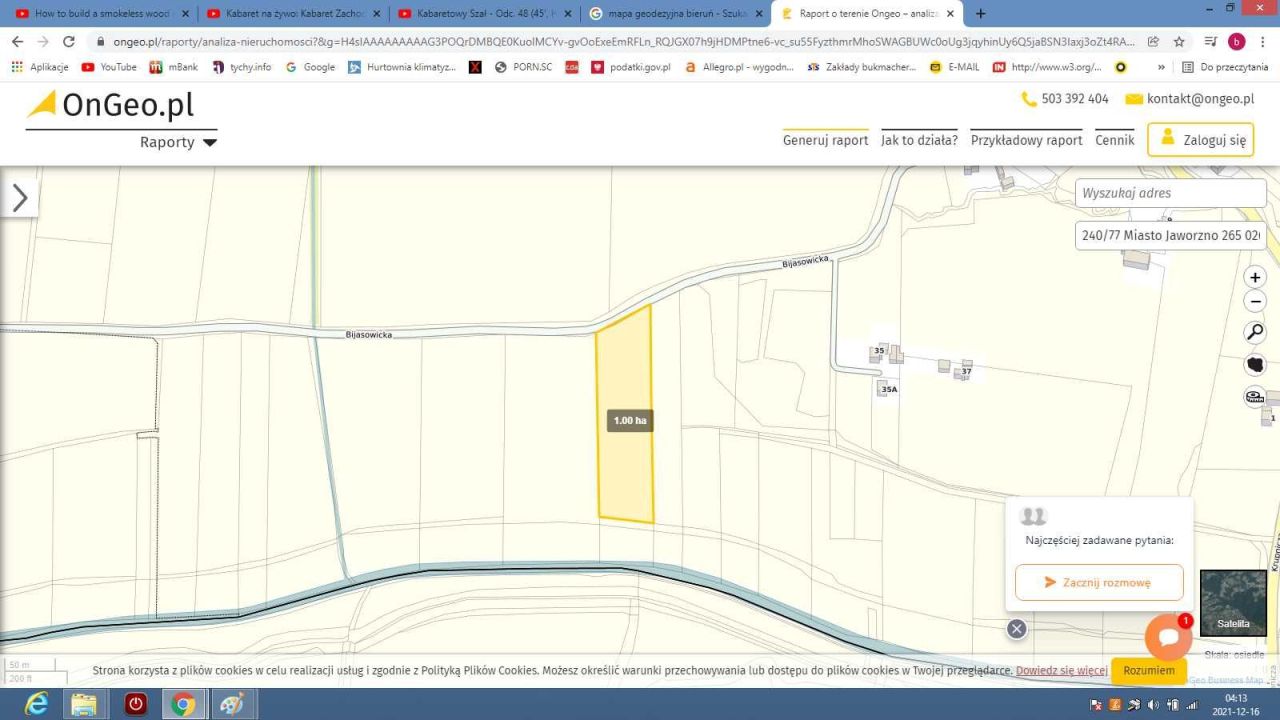Open Chrome from the Windows taskbar
The width and height of the screenshot is (1280, 720).
(183, 704)
